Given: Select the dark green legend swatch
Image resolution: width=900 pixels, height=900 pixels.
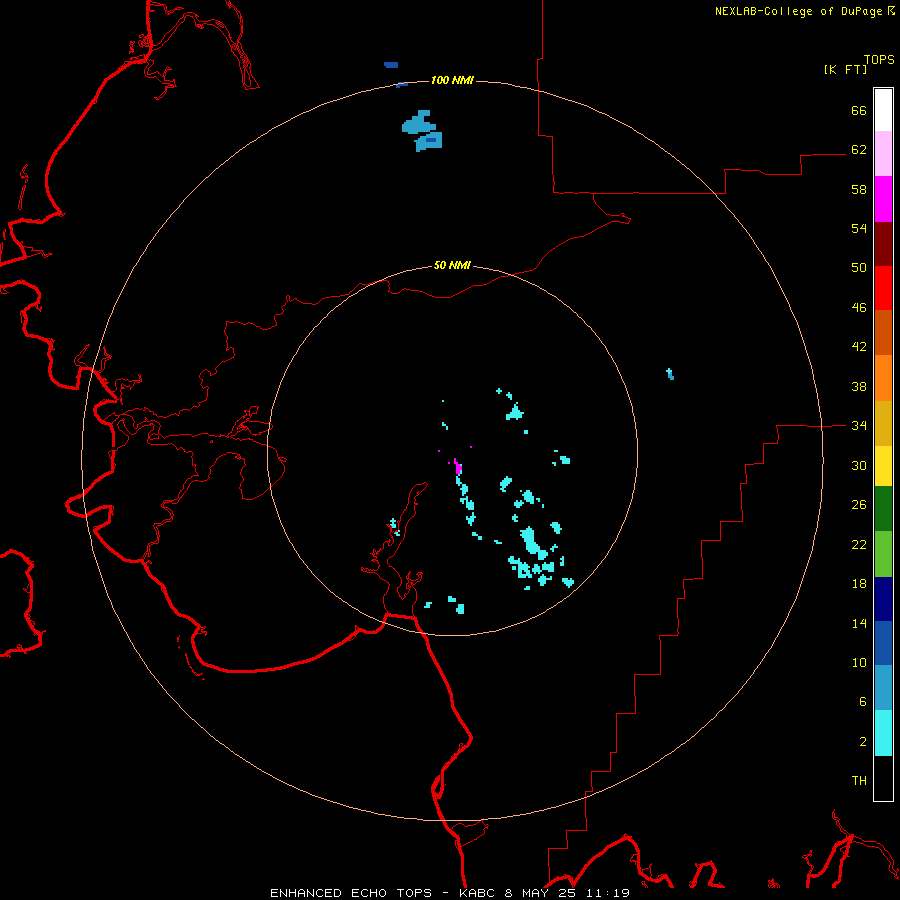Looking at the screenshot, I should 883,509.
